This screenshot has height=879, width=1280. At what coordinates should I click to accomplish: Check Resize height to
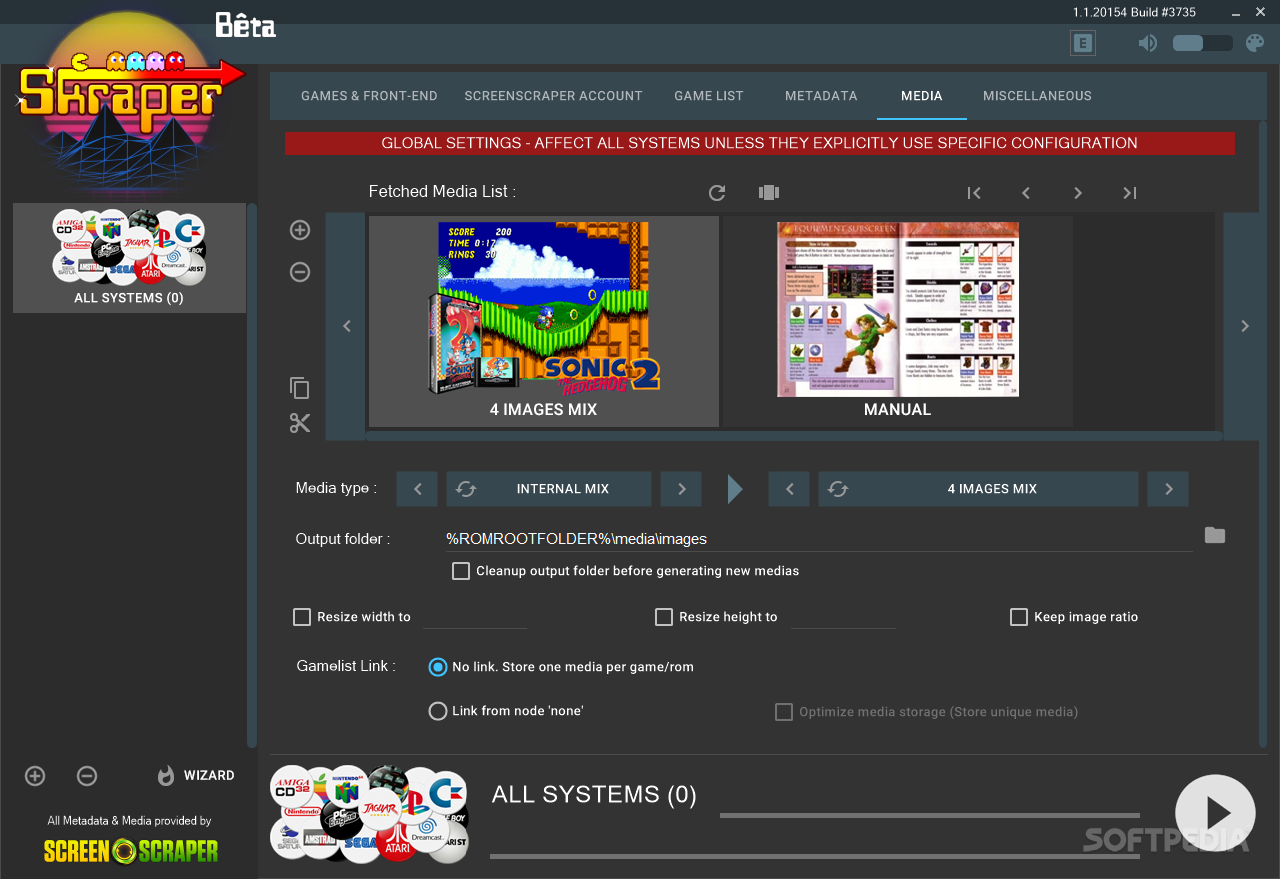click(664, 617)
